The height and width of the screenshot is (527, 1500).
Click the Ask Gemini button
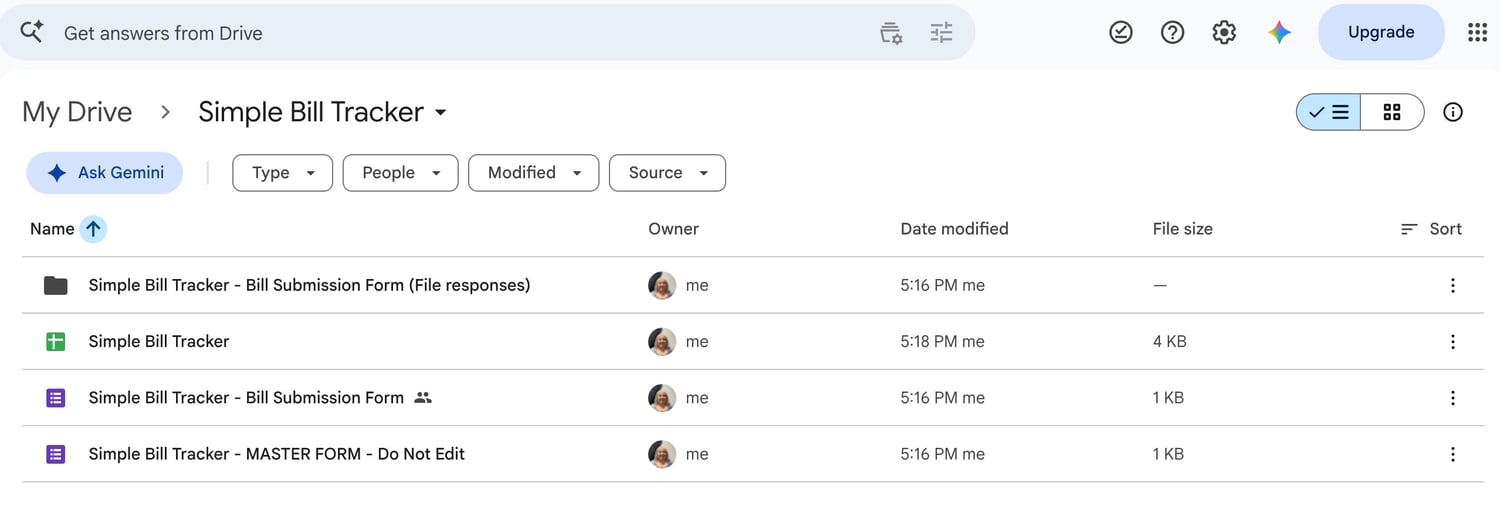pos(105,173)
